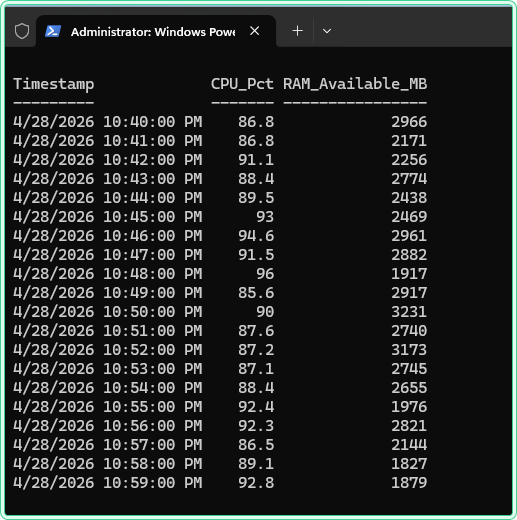The image size is (517, 520).
Task: Click the timestamp 4/28/2026 10:56:00 PM
Action: (x=108, y=426)
